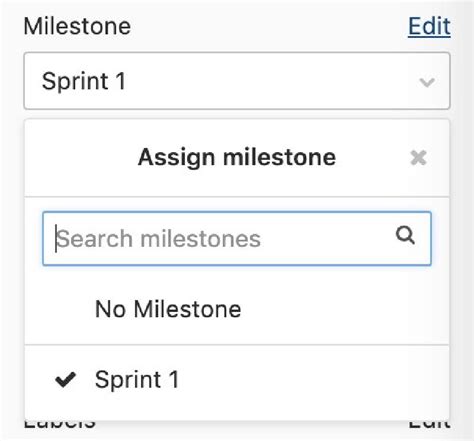Click the Sprint 1 text in dropdown box
This screenshot has height=441, width=474.
click(x=84, y=81)
